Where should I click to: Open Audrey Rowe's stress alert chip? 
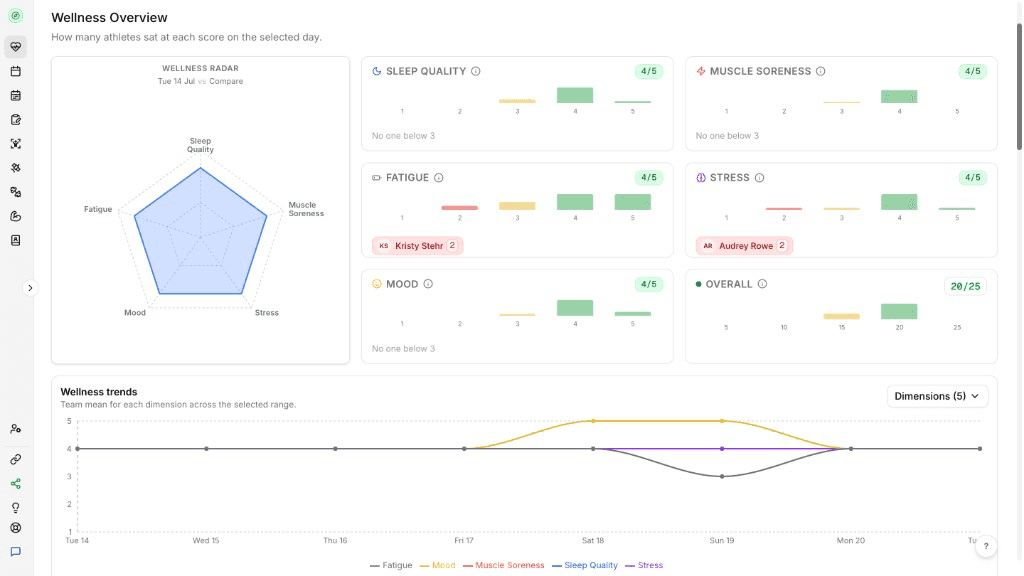tap(744, 246)
